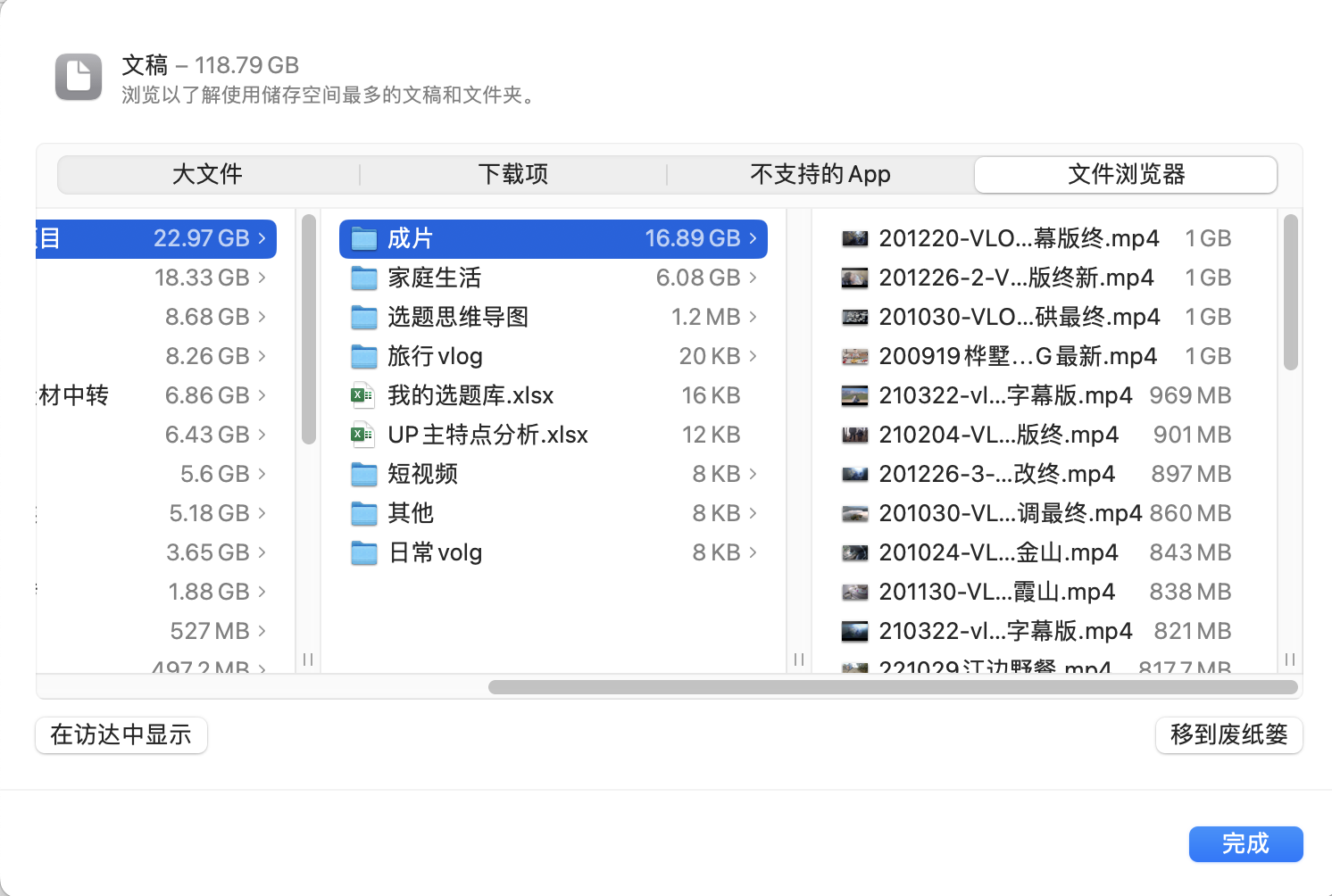Expand the 18.33 GB folder chevron
This screenshot has height=896, width=1332.
tap(262, 278)
